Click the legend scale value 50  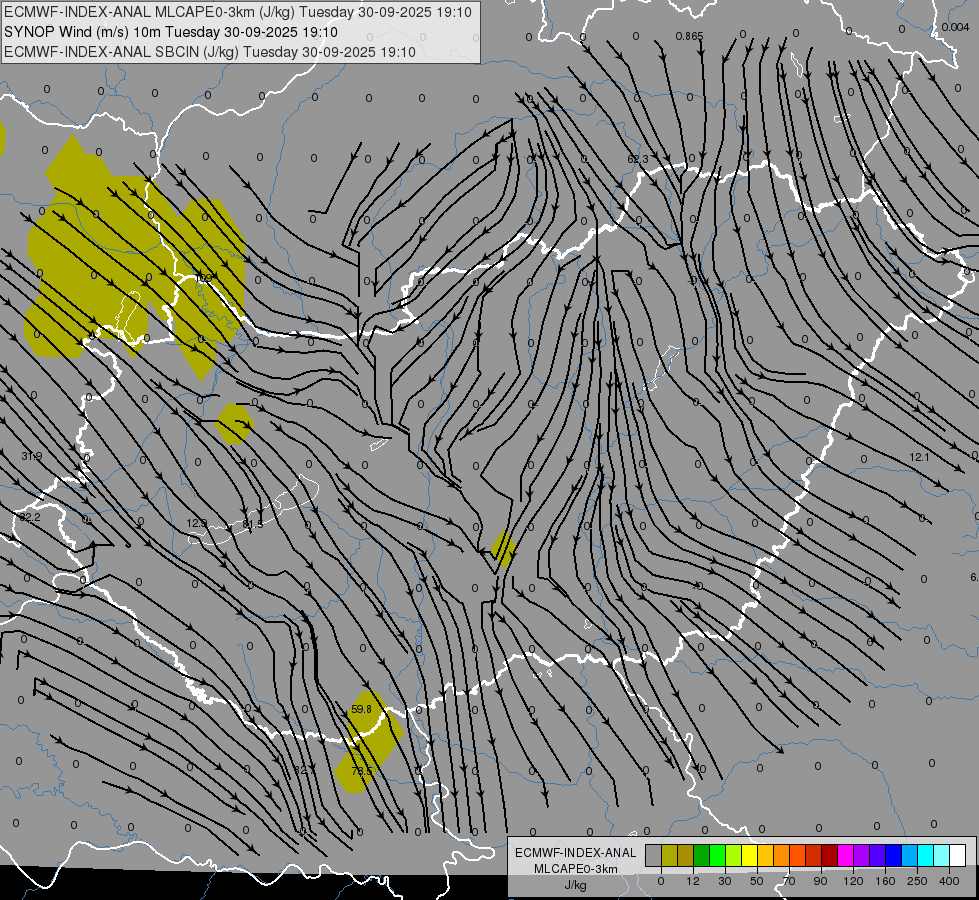[757, 881]
